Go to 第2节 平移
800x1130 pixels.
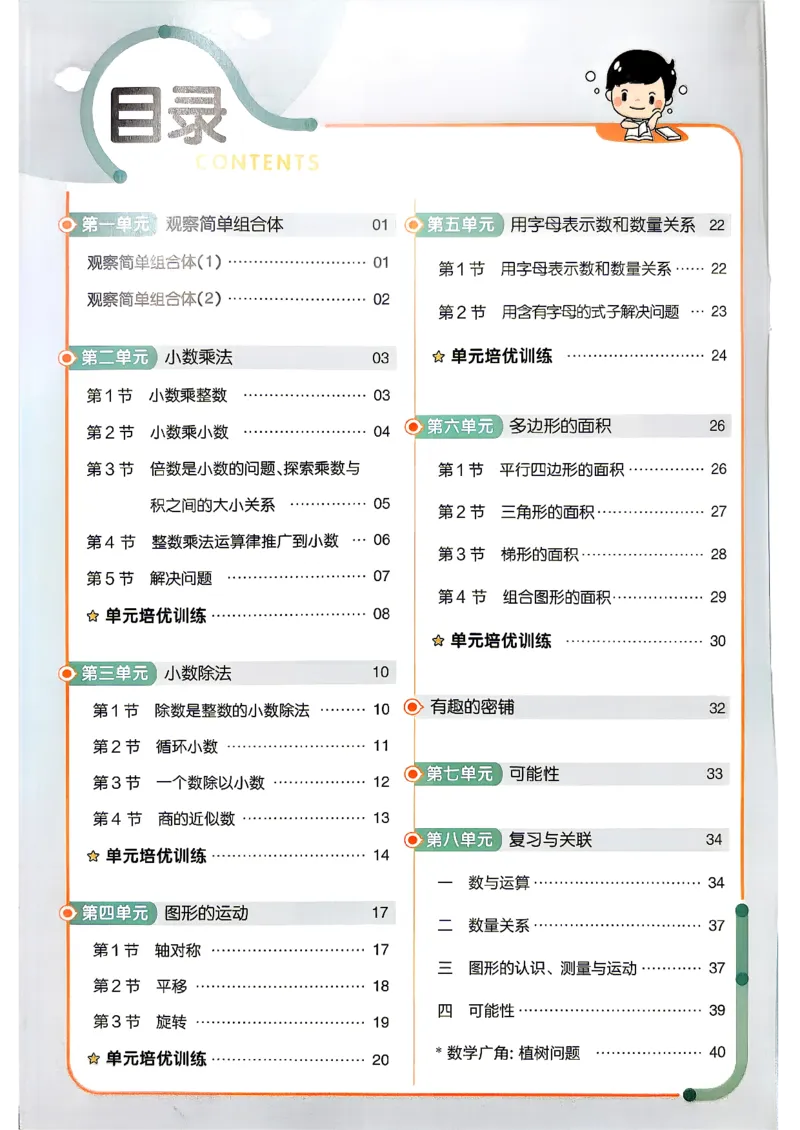[241, 986]
